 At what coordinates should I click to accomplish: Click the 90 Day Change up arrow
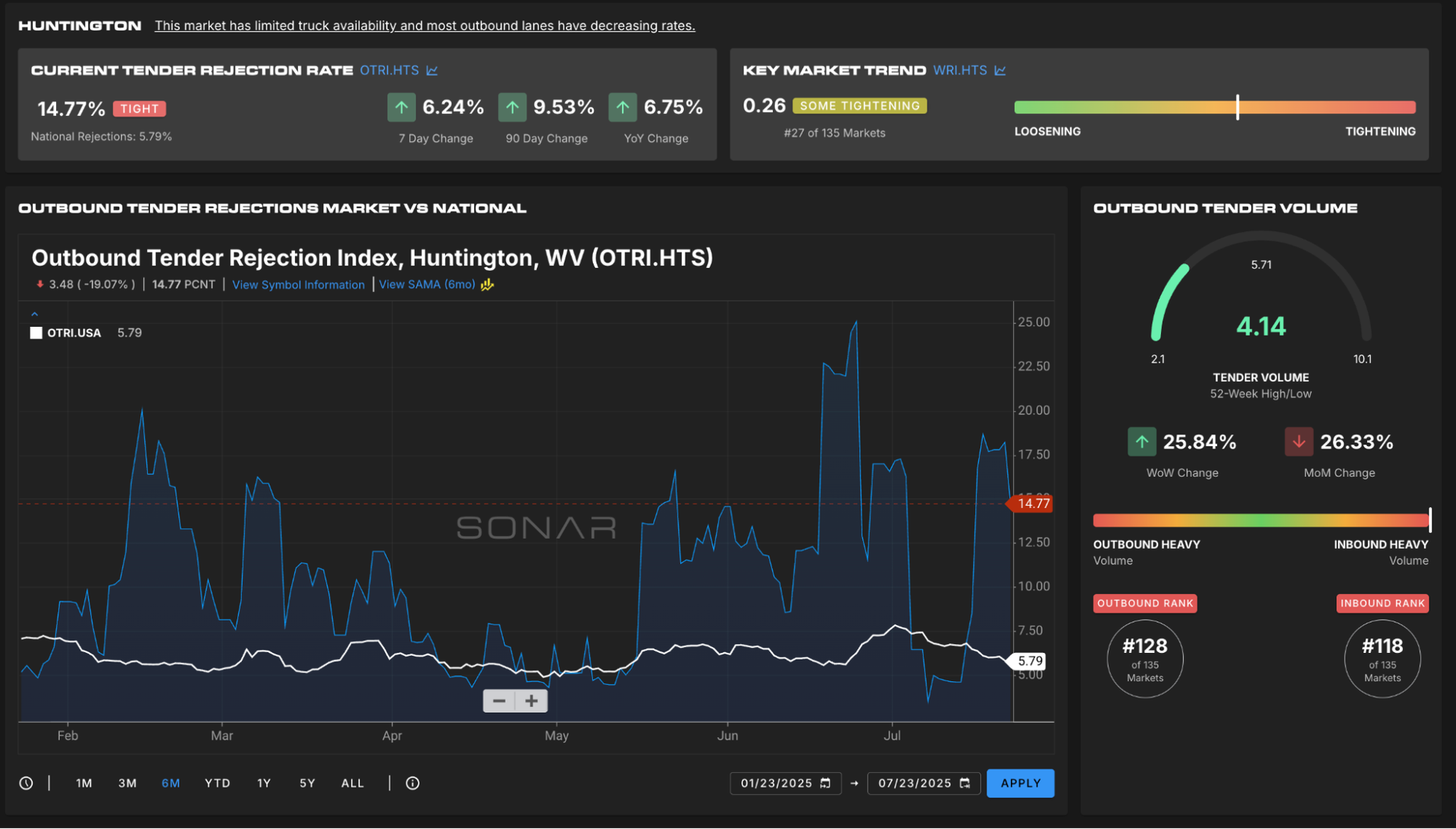[x=512, y=107]
